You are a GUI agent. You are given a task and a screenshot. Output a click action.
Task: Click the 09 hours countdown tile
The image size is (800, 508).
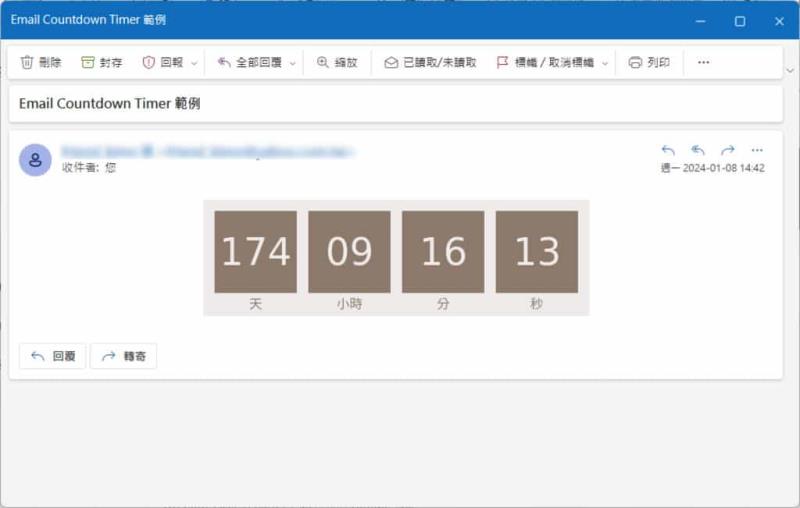(x=349, y=252)
